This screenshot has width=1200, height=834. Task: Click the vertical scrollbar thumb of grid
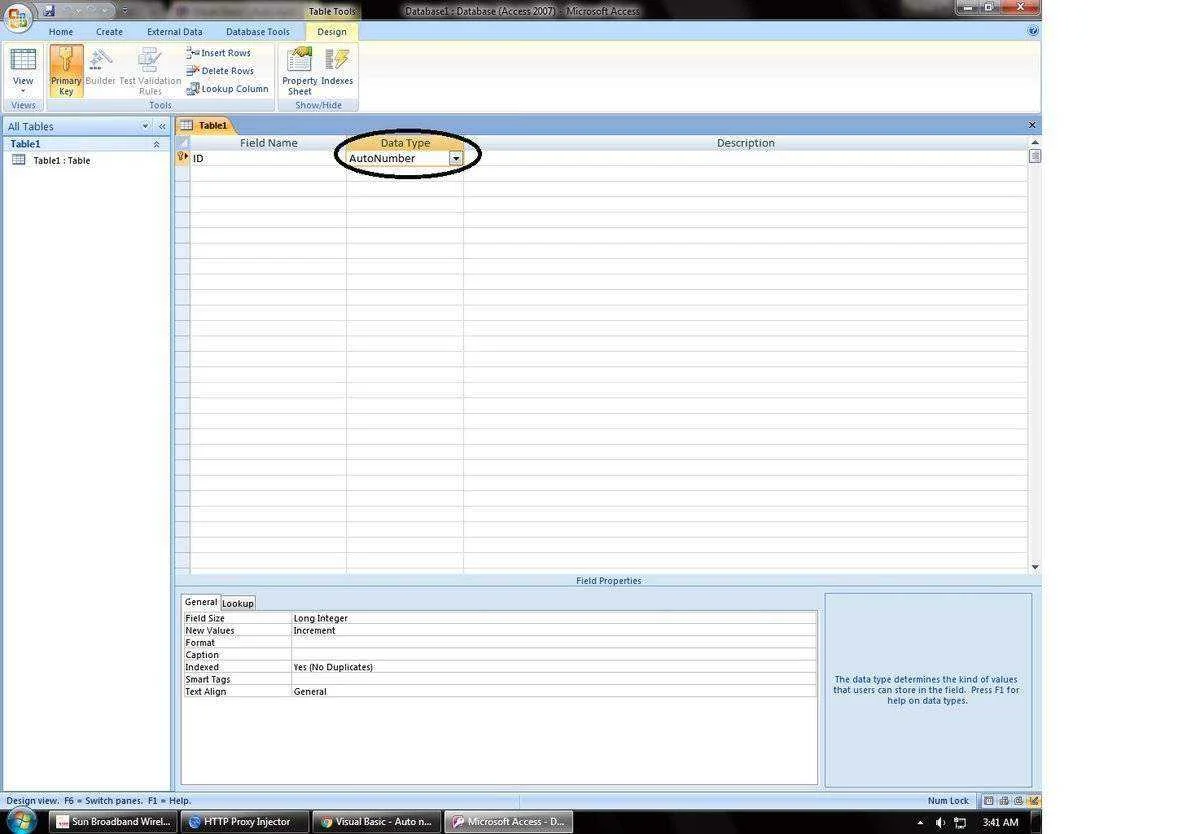click(x=1035, y=156)
